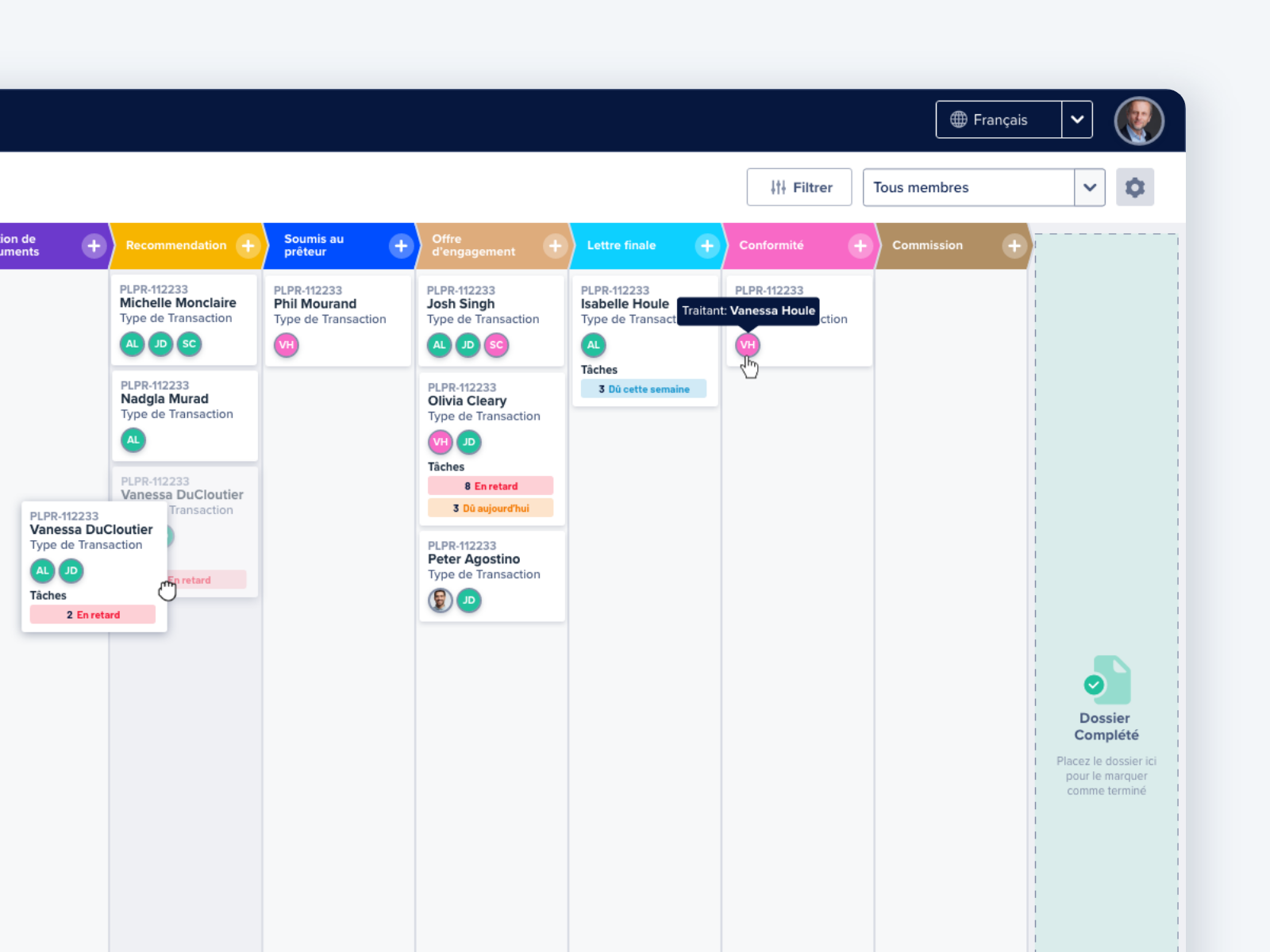Open the board settings gear
1270x952 pixels.
[x=1135, y=187]
